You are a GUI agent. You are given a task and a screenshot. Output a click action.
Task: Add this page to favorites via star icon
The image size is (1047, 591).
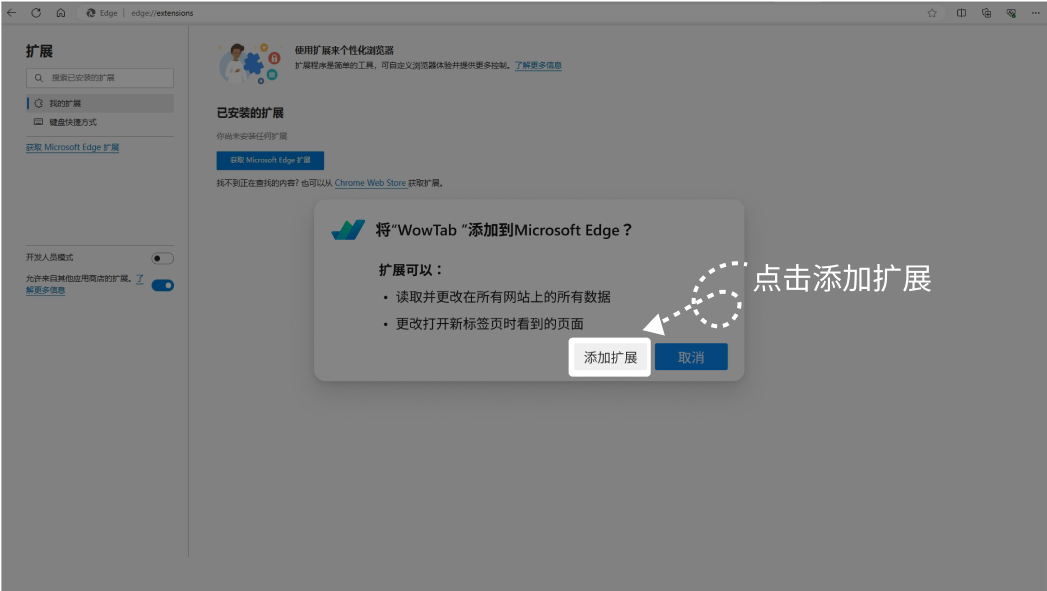[x=932, y=13]
